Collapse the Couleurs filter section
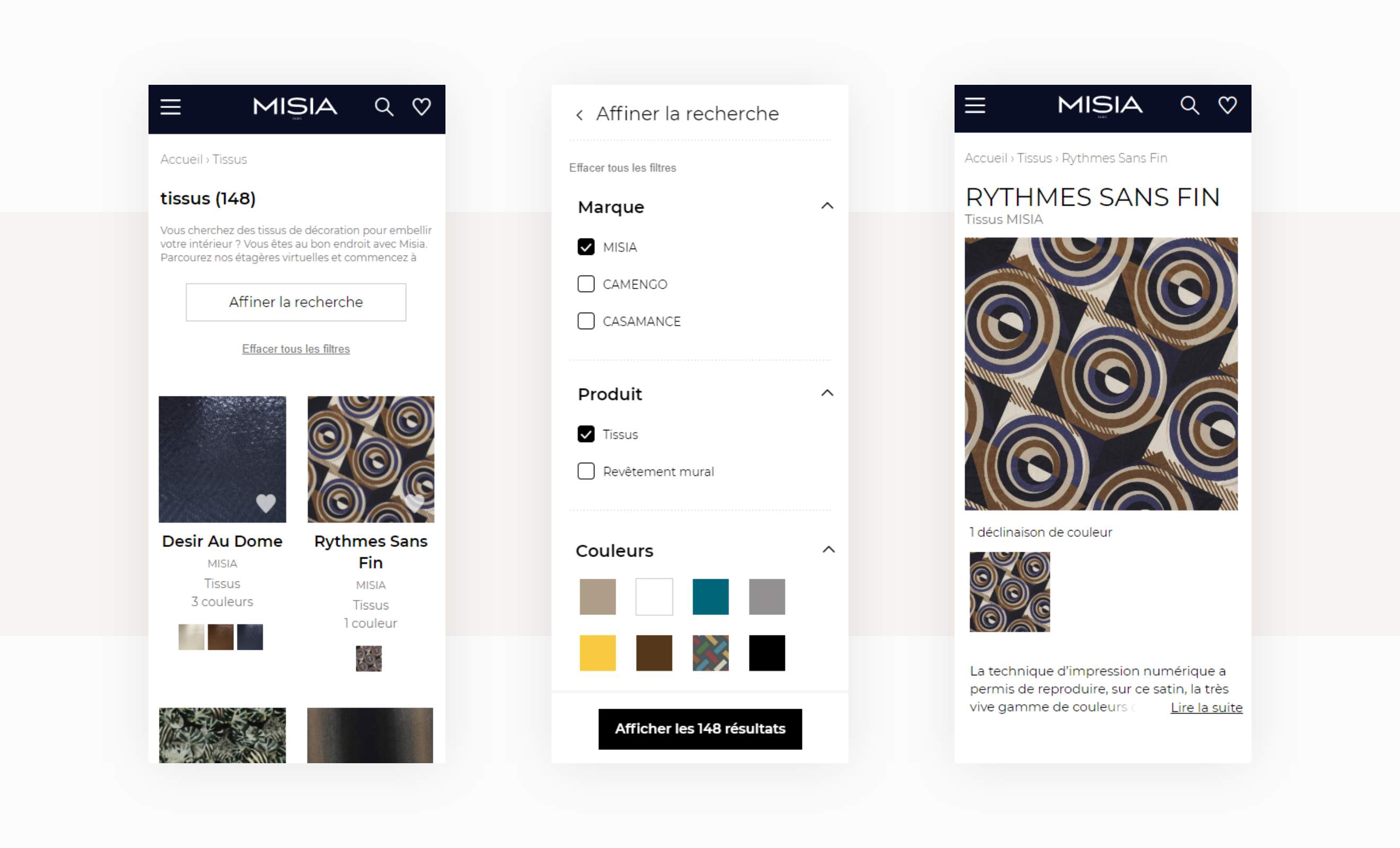The height and width of the screenshot is (848, 1400). (x=828, y=550)
